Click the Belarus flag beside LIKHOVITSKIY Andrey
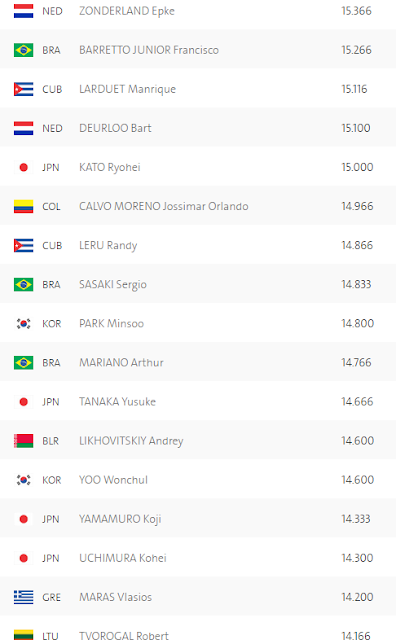396x640 pixels. point(24,441)
